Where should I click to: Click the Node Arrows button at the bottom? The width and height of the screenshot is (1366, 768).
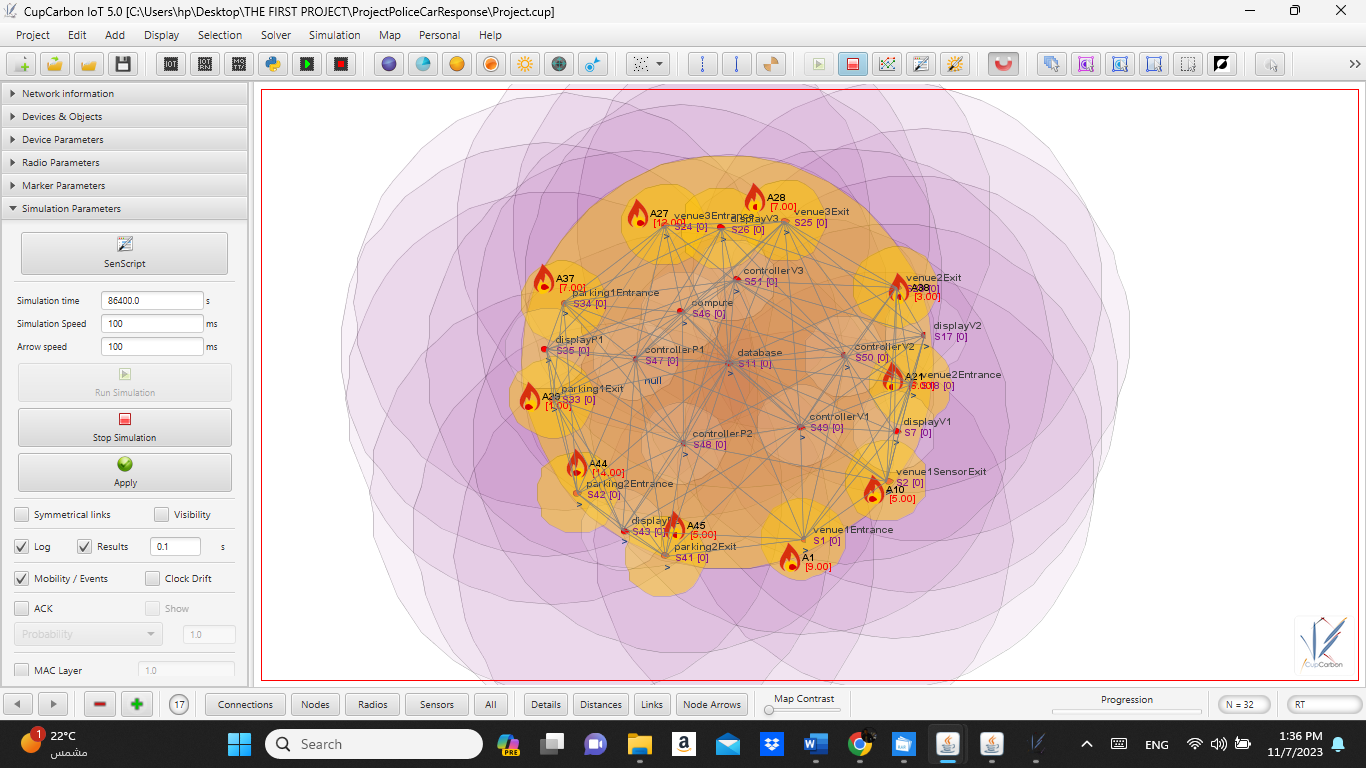(711, 704)
